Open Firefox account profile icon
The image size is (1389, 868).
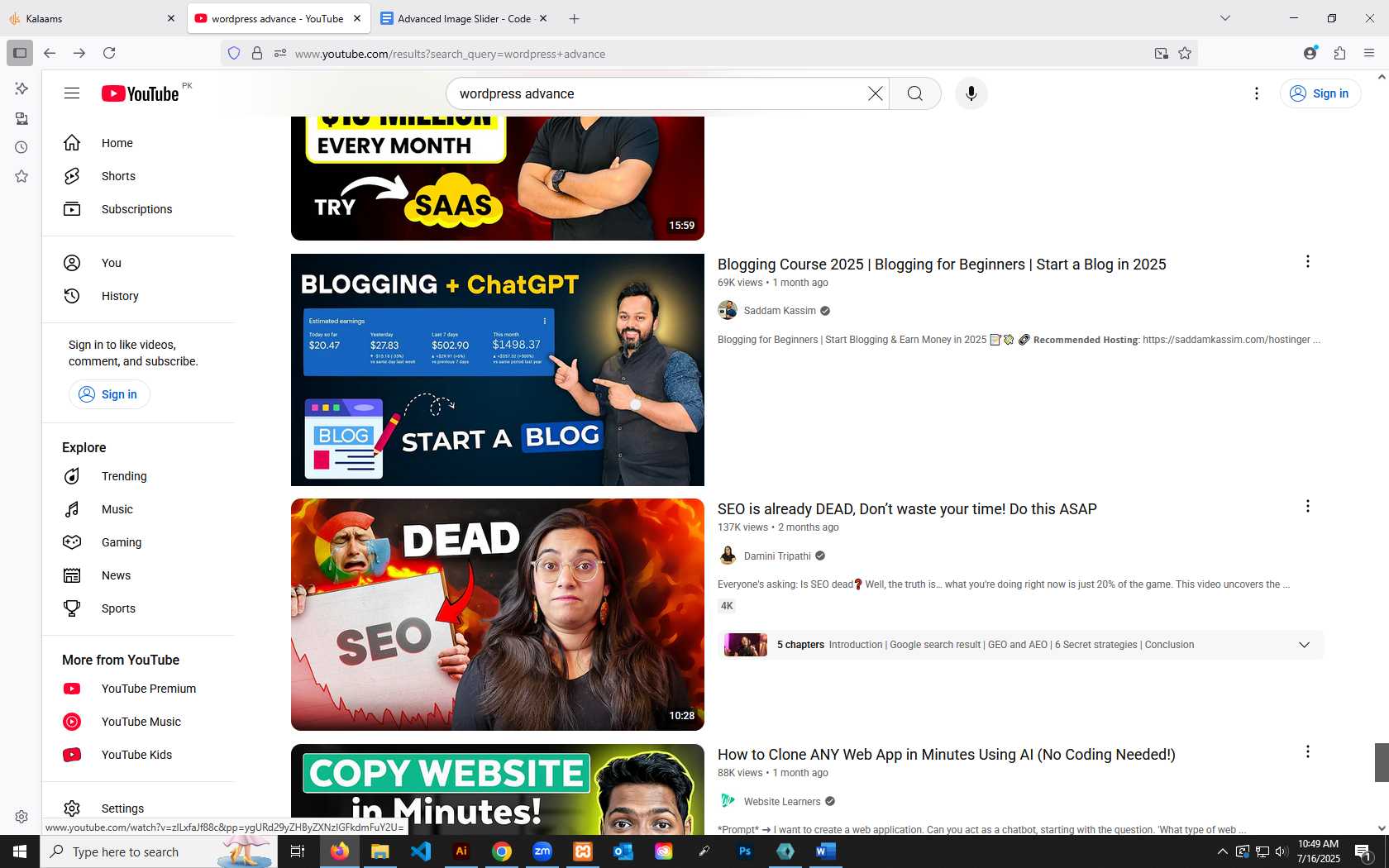(x=1310, y=53)
